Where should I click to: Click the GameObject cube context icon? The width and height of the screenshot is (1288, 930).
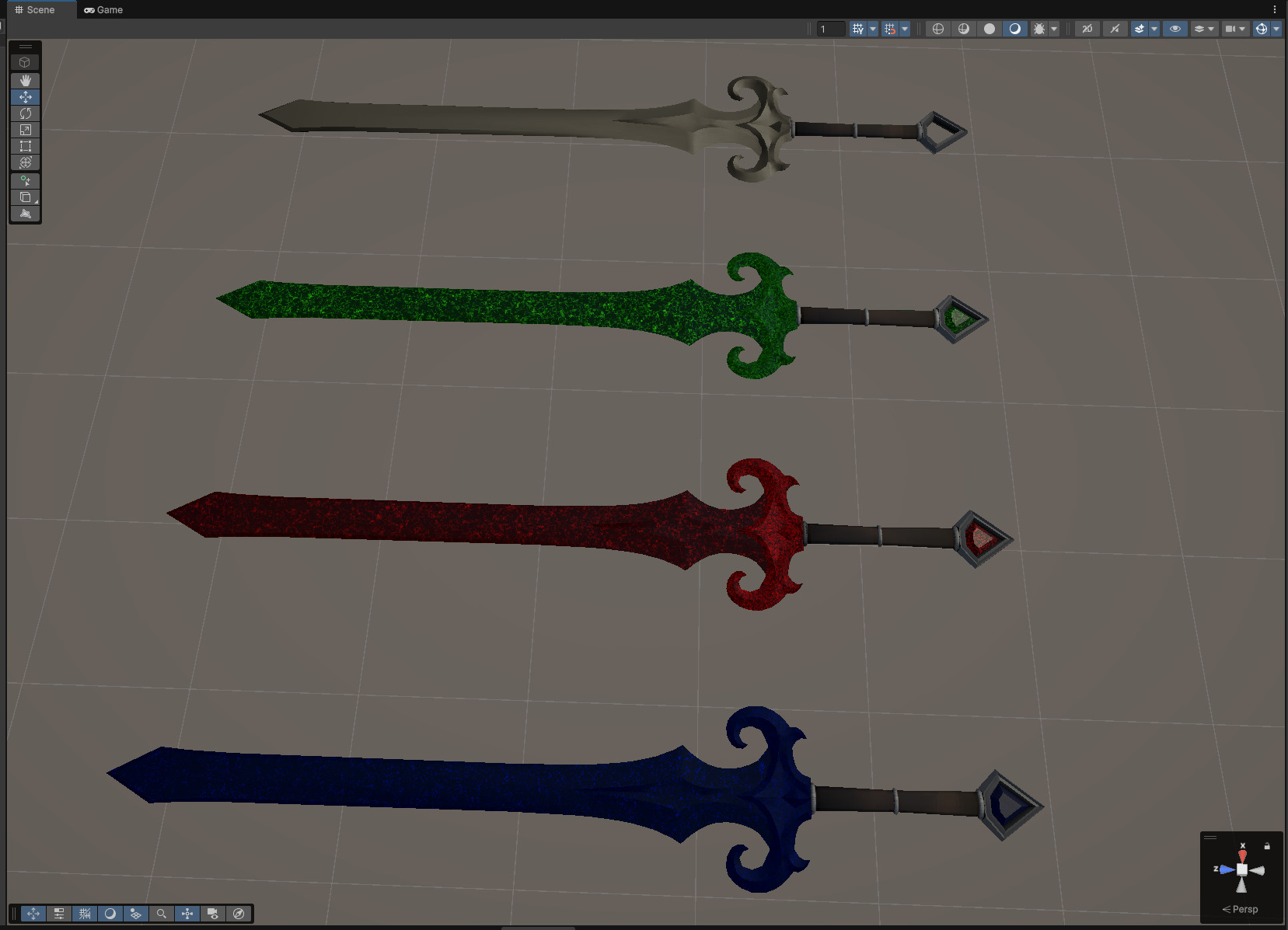click(x=25, y=62)
